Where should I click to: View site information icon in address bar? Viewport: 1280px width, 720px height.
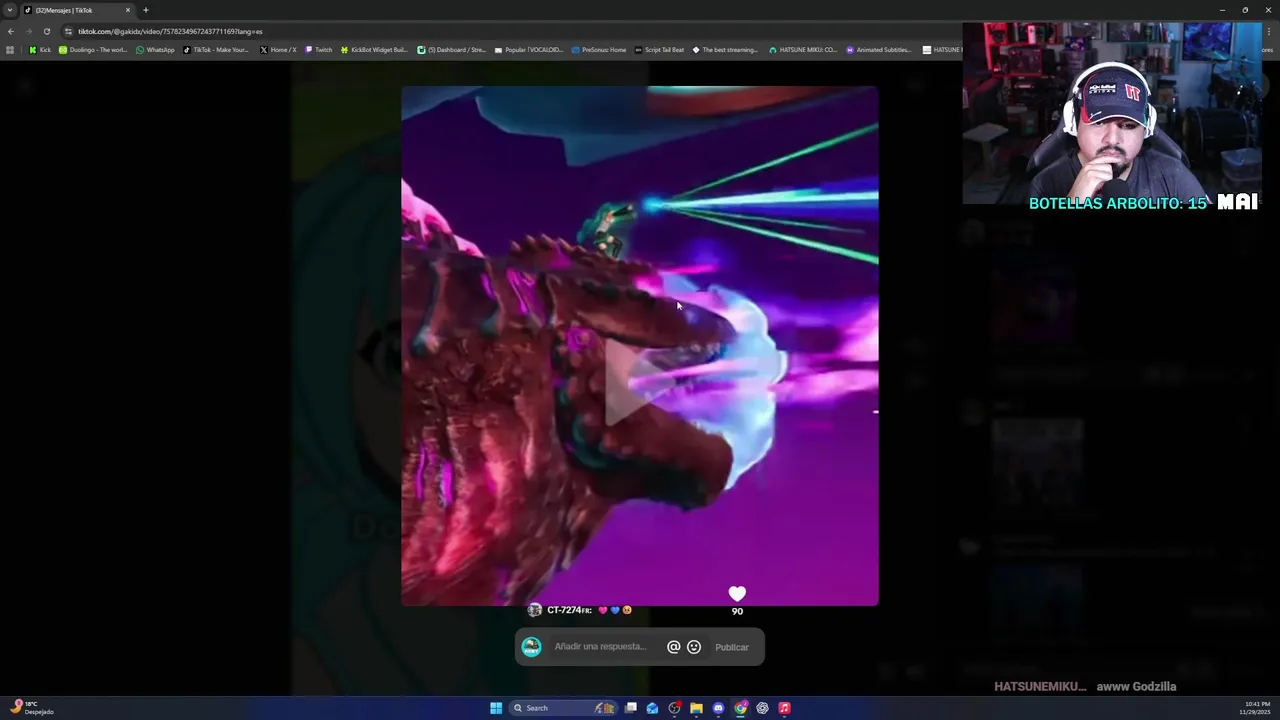coord(68,31)
